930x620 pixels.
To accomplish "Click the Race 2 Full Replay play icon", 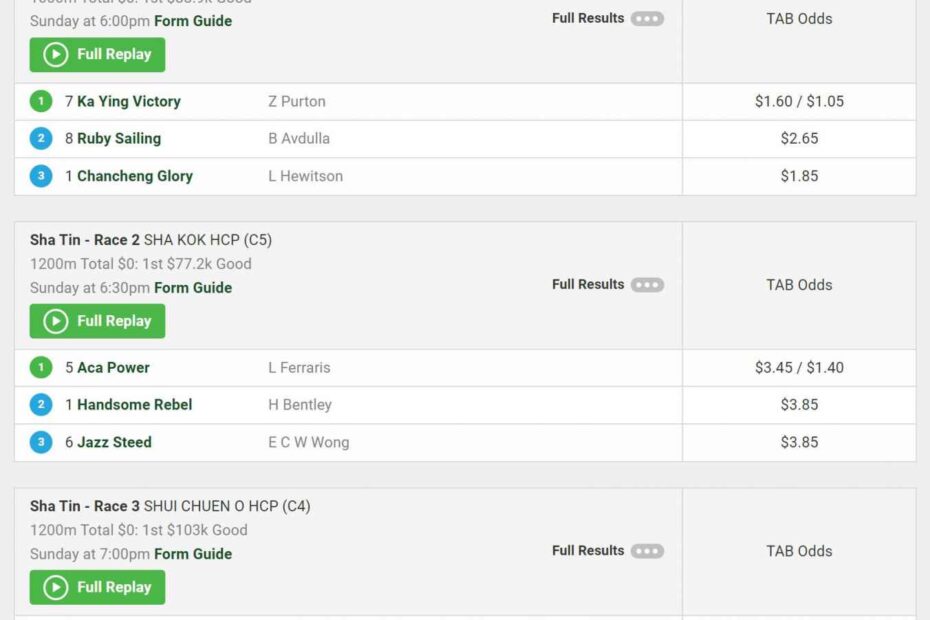I will coord(56,321).
